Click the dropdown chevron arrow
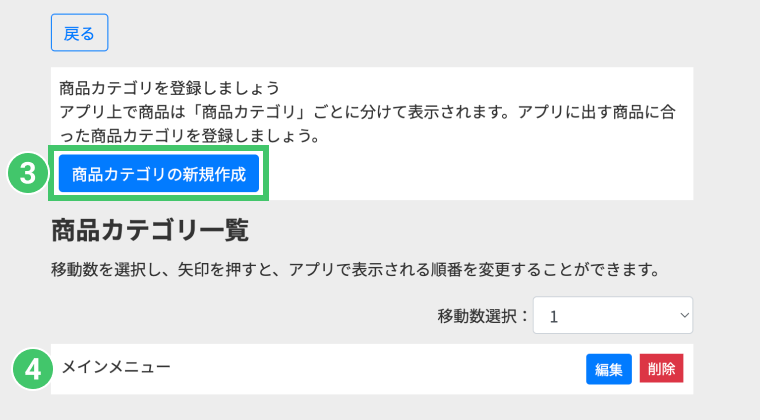This screenshot has height=420, width=760. pos(684,315)
